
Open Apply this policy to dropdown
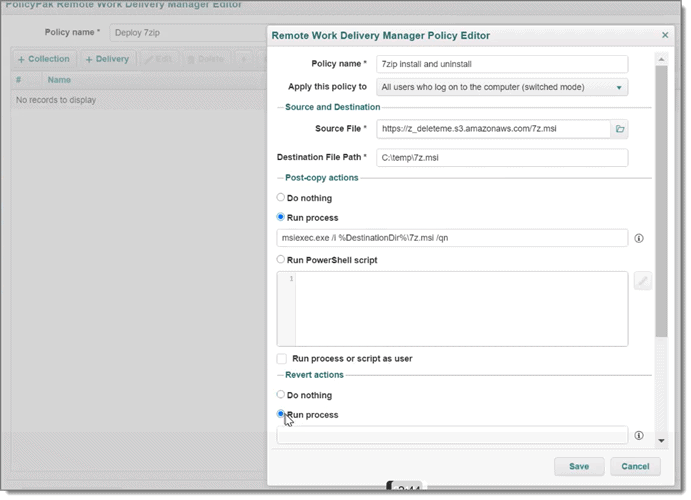click(502, 87)
